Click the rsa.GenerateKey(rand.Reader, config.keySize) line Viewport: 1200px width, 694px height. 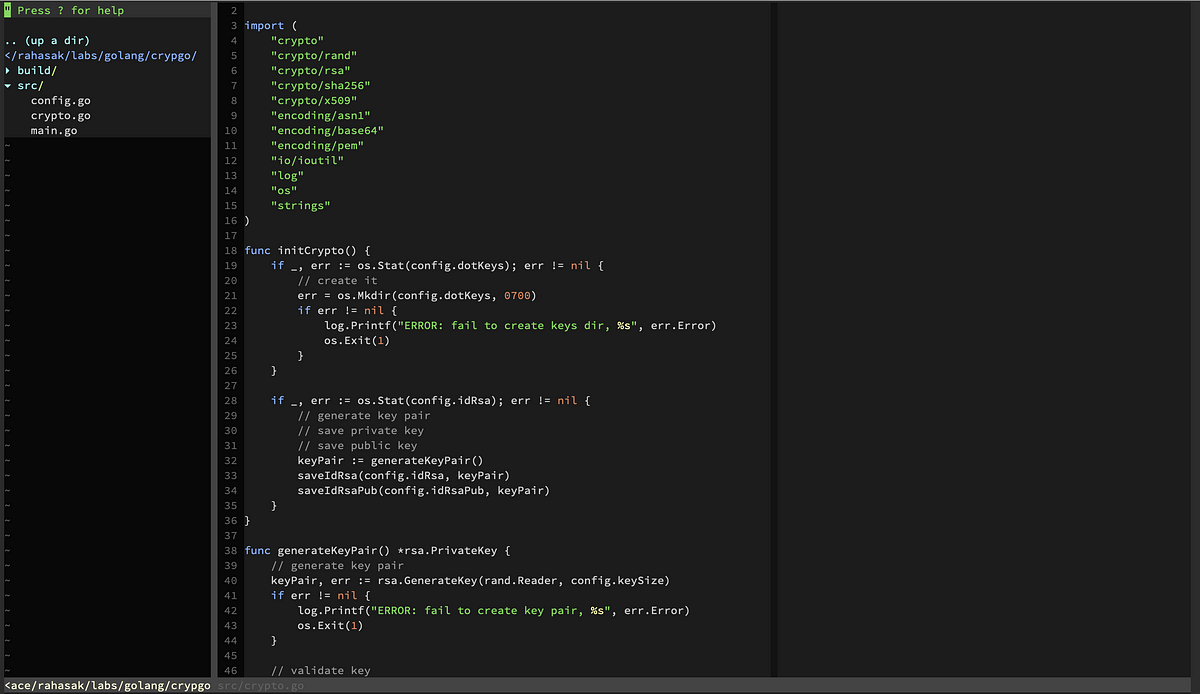[471, 580]
